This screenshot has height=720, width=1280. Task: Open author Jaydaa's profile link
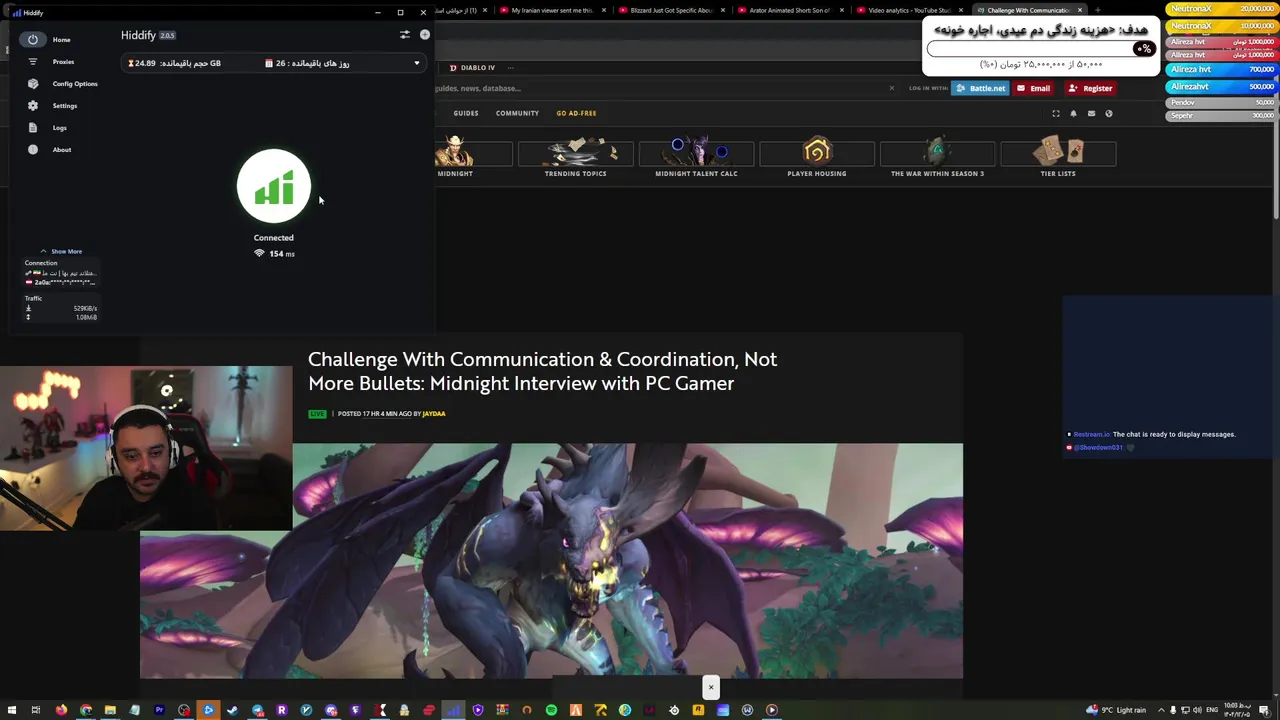434,414
